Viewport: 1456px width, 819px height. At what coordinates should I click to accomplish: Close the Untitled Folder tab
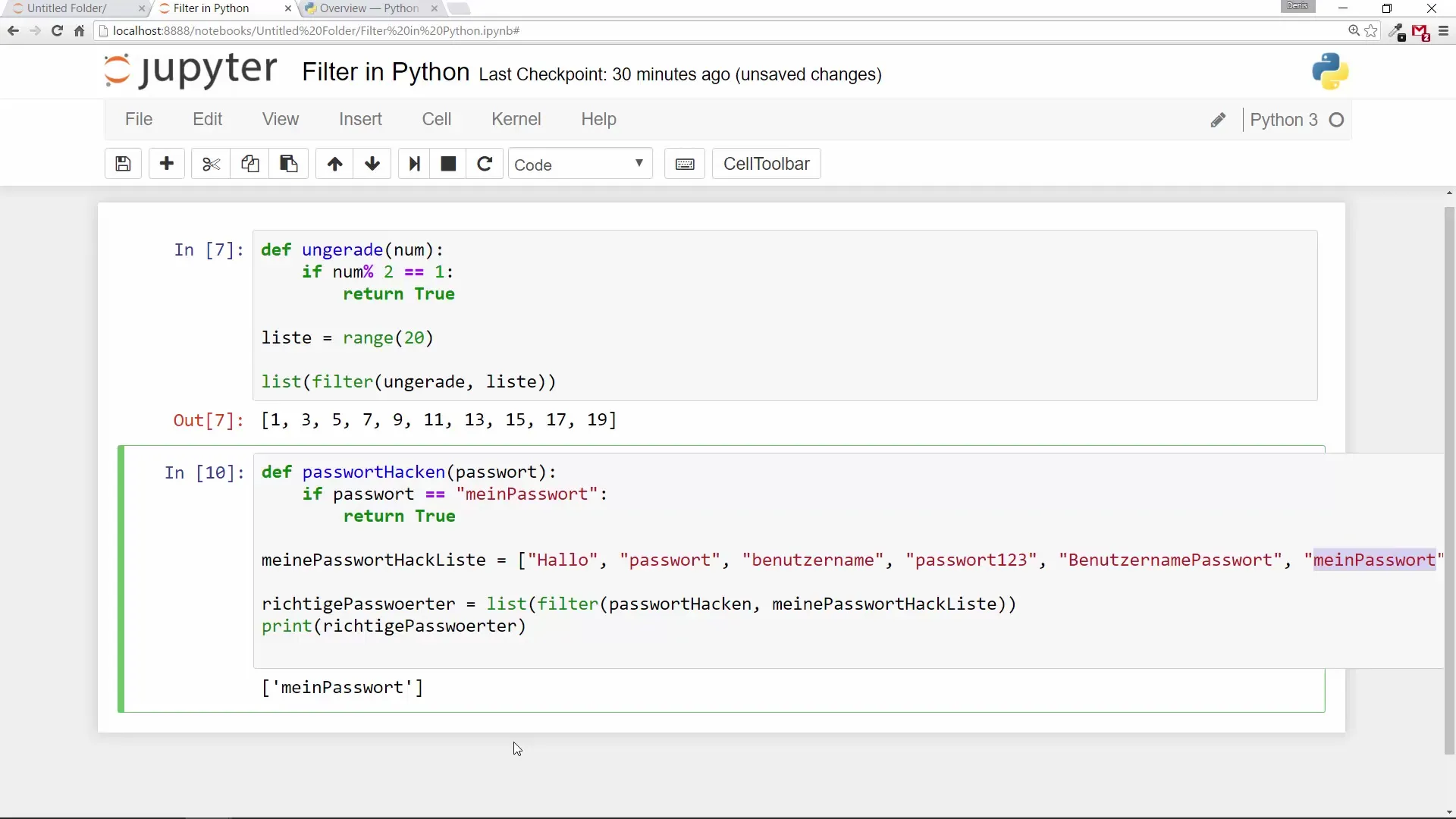(142, 8)
